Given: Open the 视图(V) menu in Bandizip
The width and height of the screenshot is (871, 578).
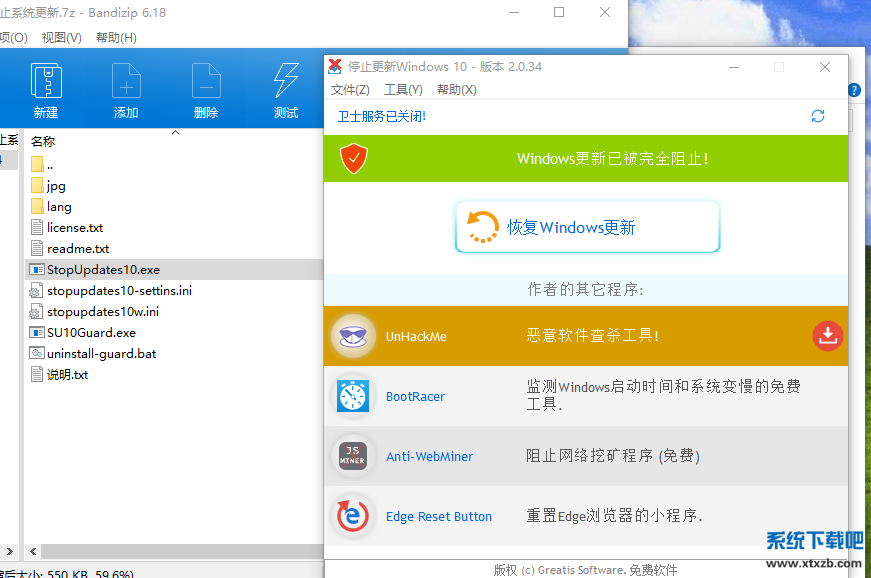Looking at the screenshot, I should (62, 38).
